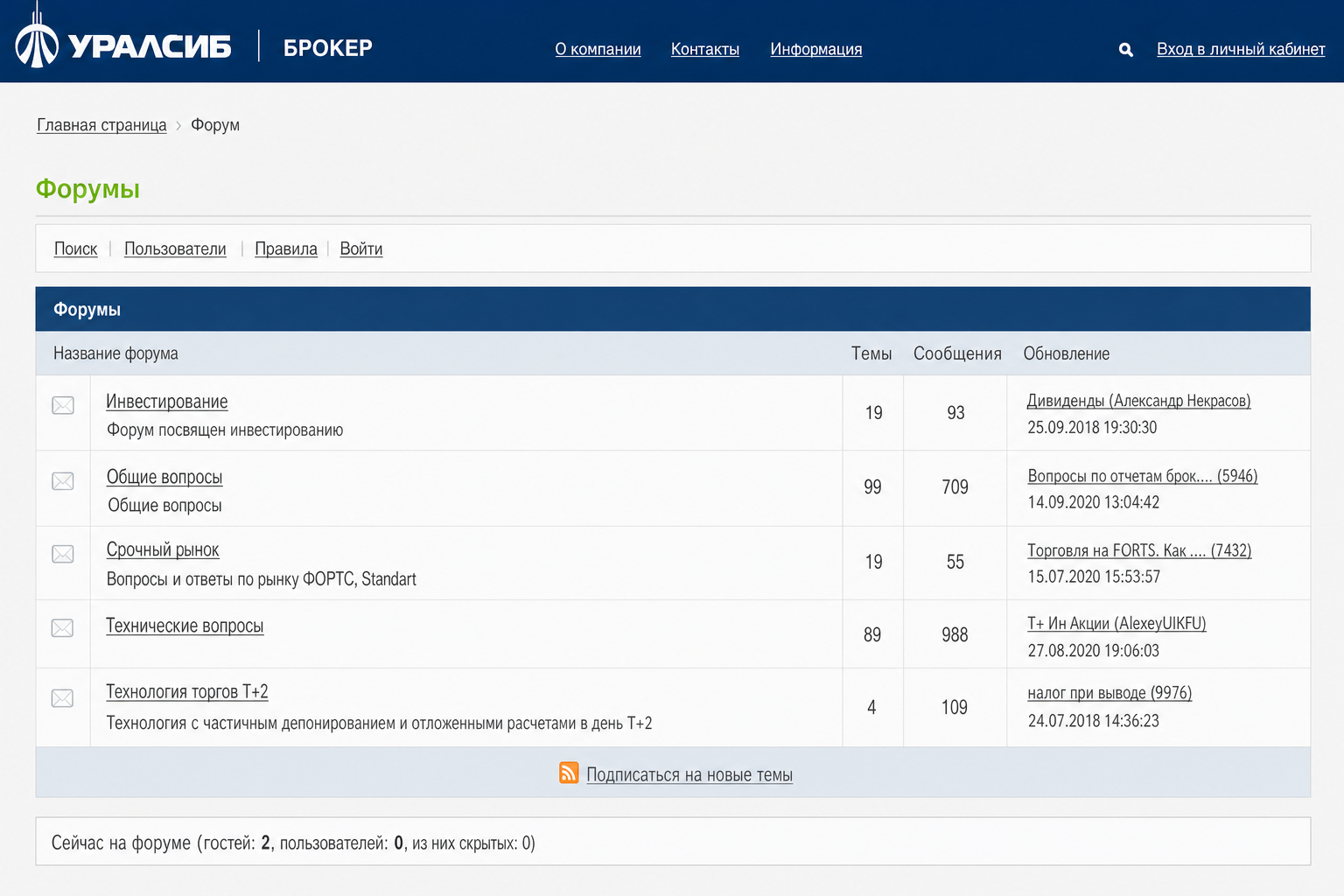The width and height of the screenshot is (1344, 896).
Task: Click message count 93 for Инвестирование
Action: [x=955, y=413]
